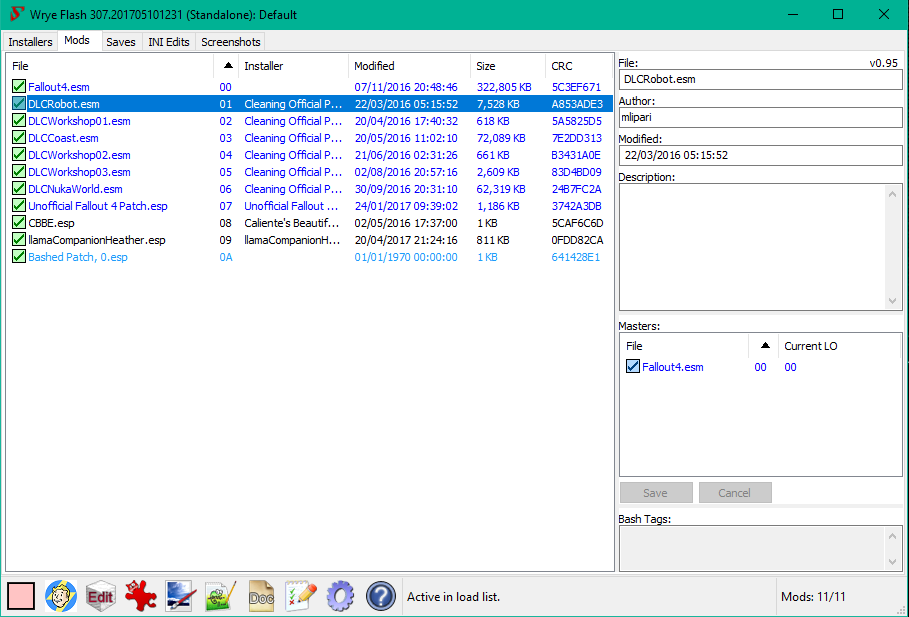Select llamaCompanionHeather.esp file name

(97, 239)
